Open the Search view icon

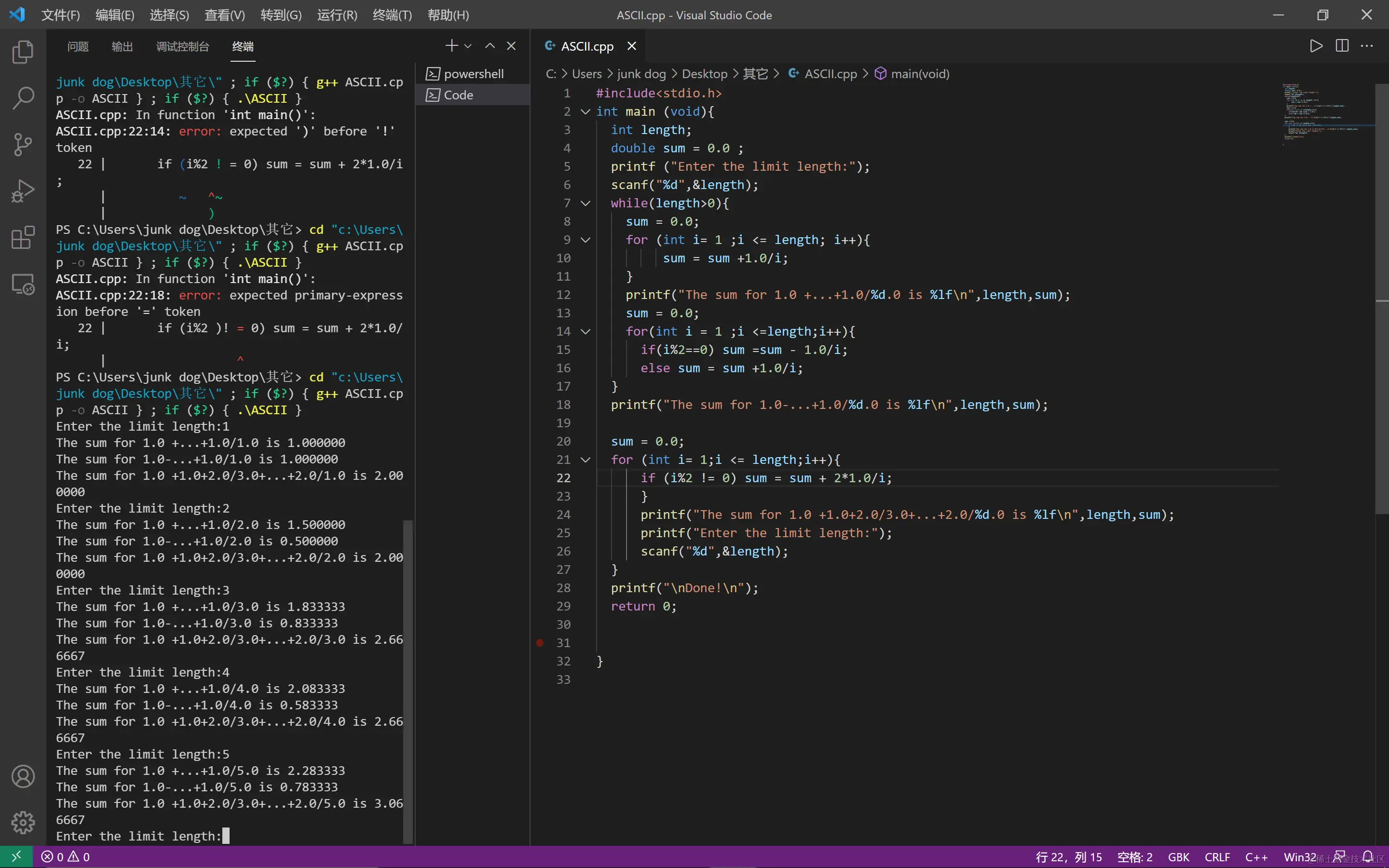[x=23, y=98]
